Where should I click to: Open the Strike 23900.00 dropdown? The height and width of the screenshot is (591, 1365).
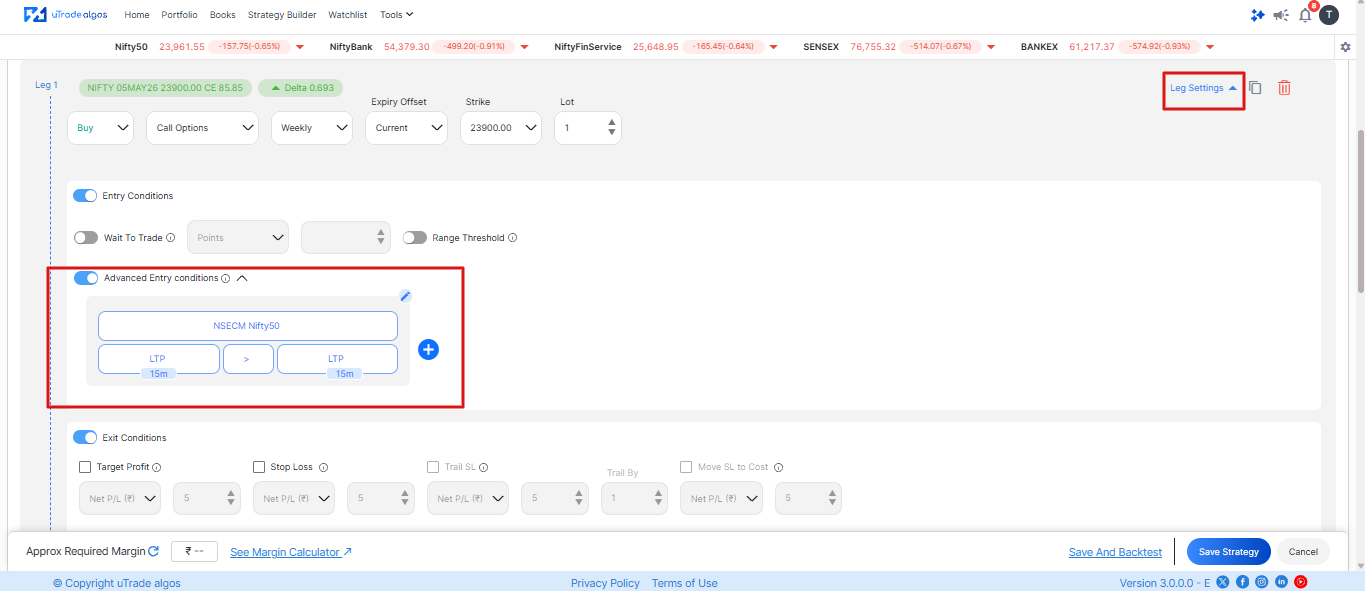pyautogui.click(x=501, y=128)
